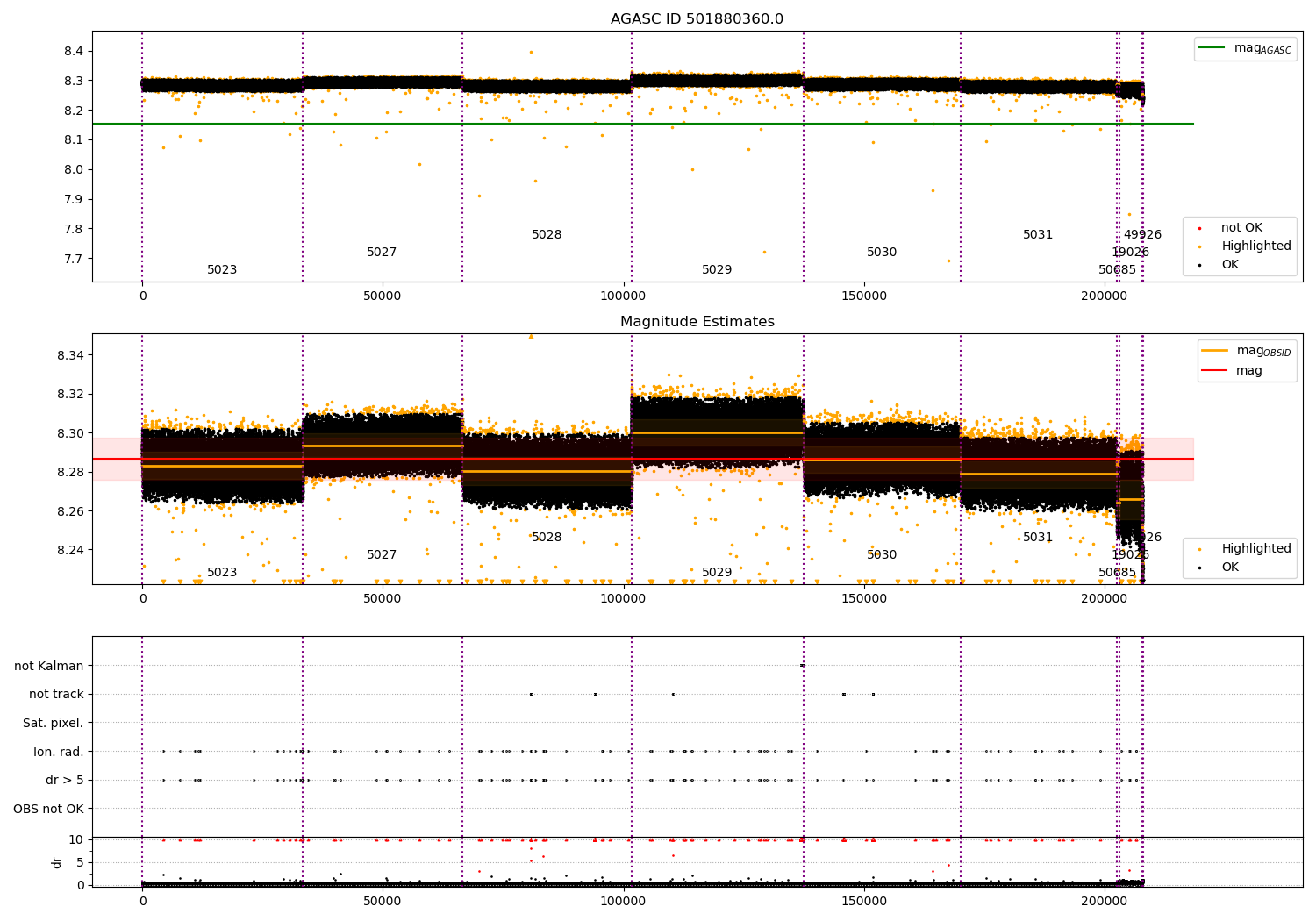This screenshot has height=921, width=1316.
Task: Click the "AGASC ID 501880360.0" plot title
Action: point(697,19)
